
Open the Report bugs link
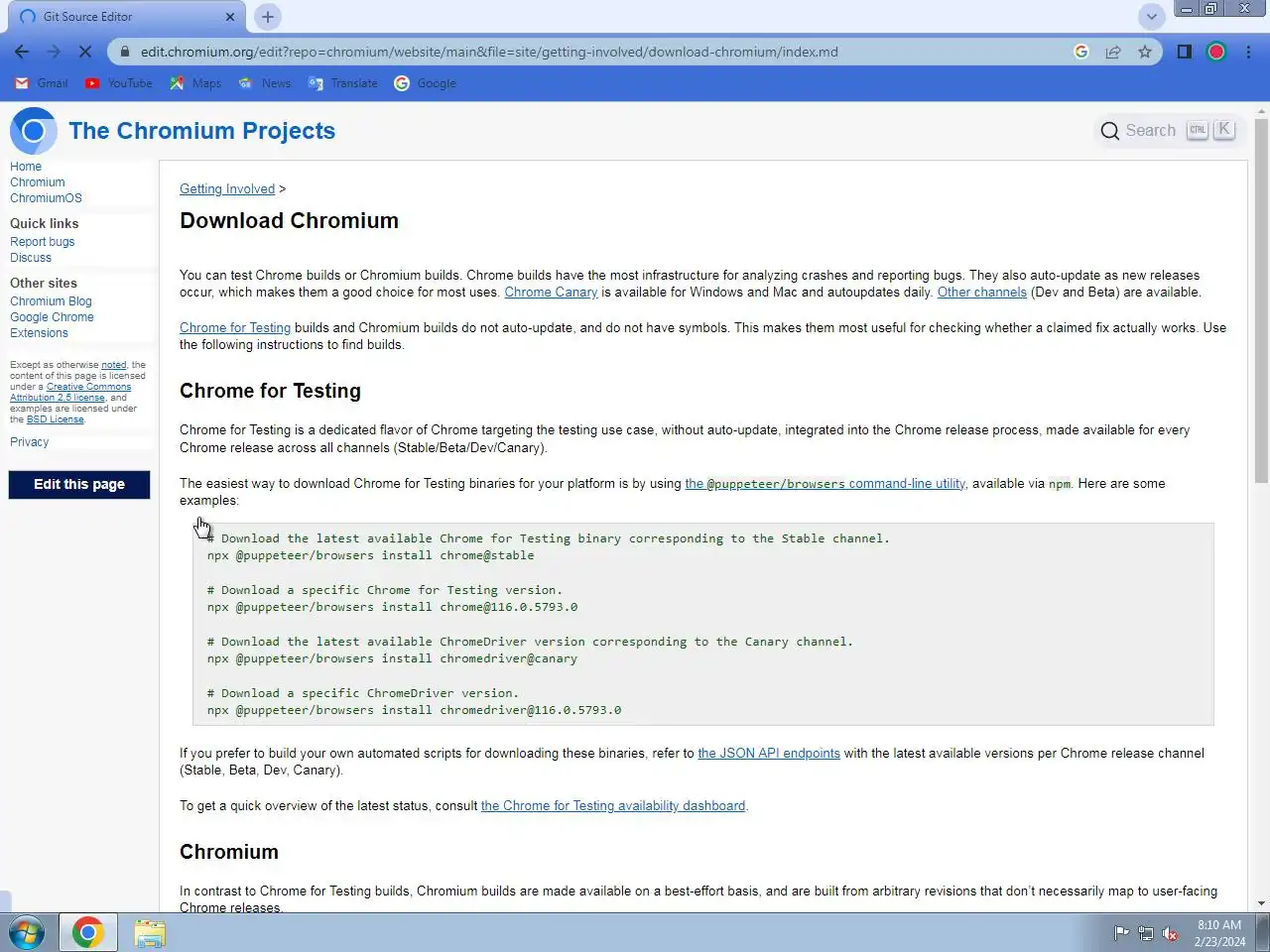click(x=43, y=242)
